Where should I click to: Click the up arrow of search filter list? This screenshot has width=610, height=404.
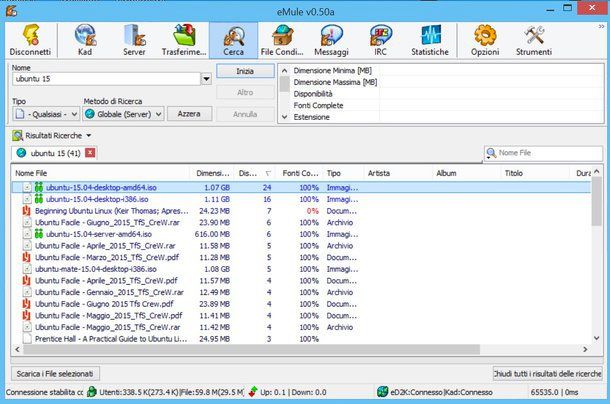coord(284,71)
